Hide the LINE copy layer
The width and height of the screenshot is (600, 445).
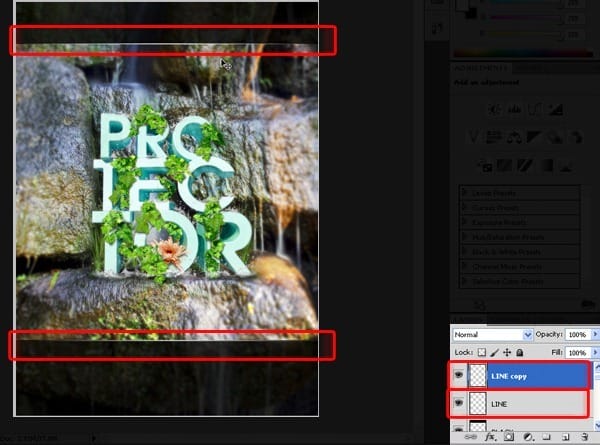pos(458,375)
